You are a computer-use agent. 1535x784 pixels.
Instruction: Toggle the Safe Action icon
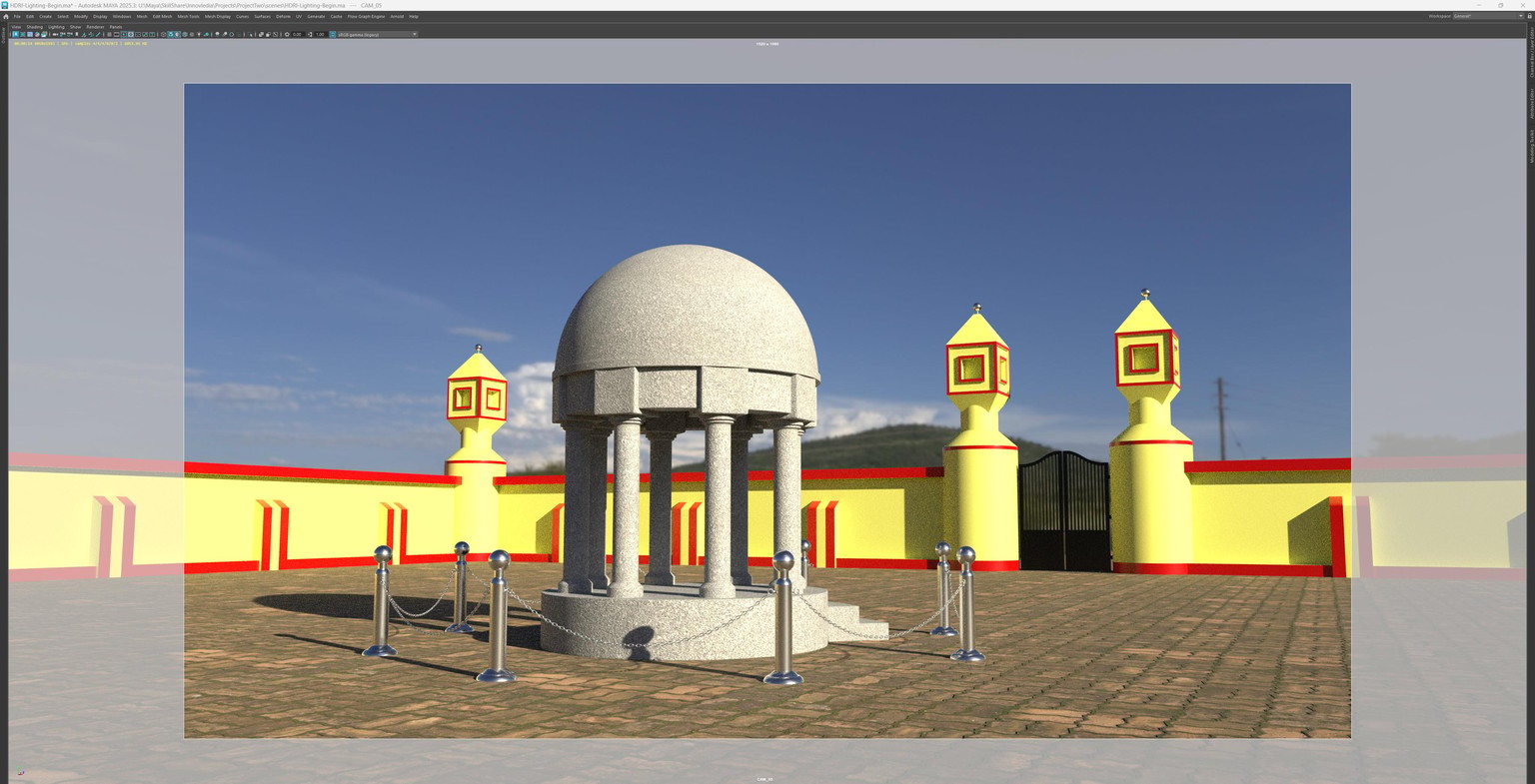point(145,34)
